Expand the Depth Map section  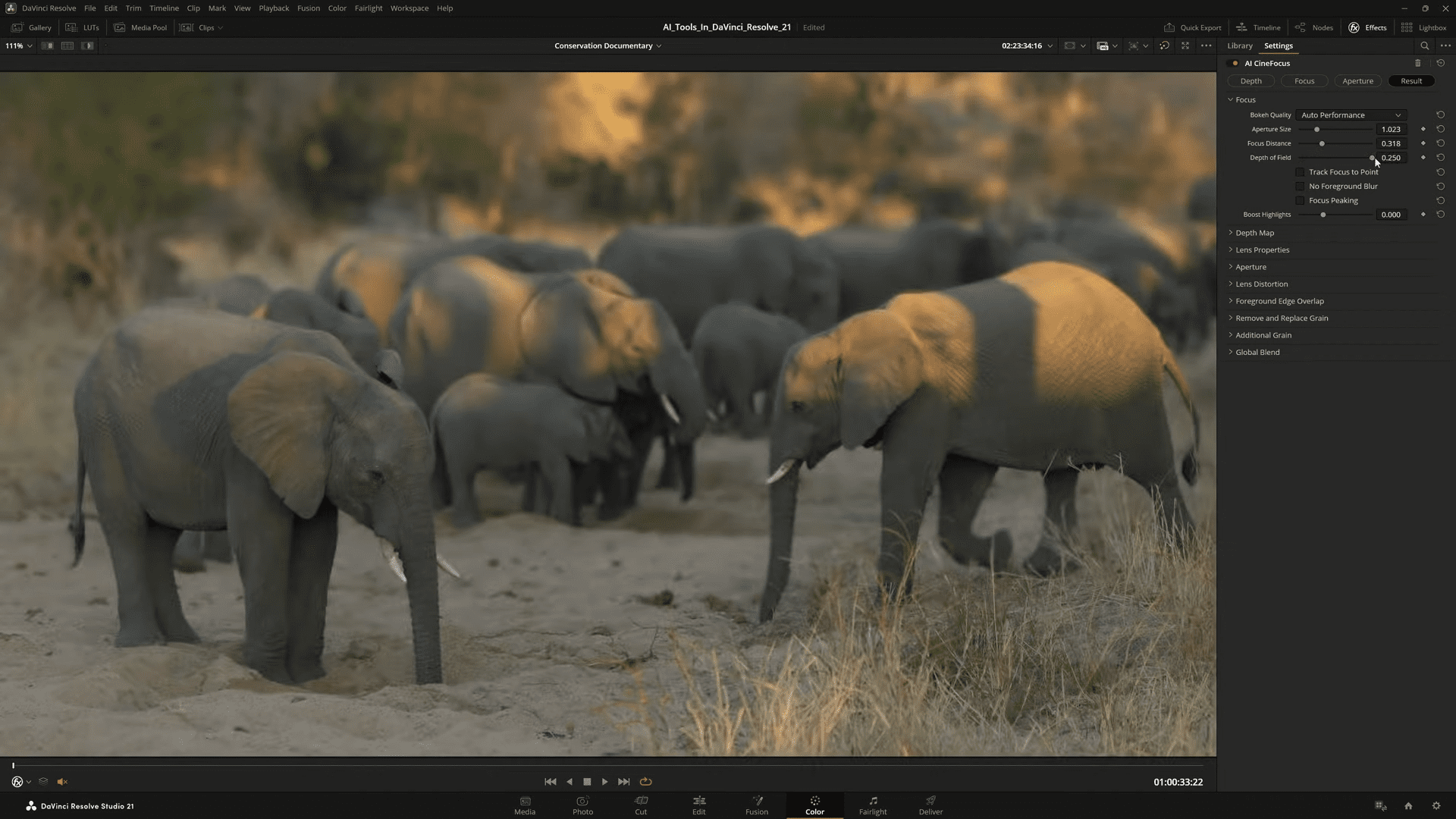click(1255, 233)
